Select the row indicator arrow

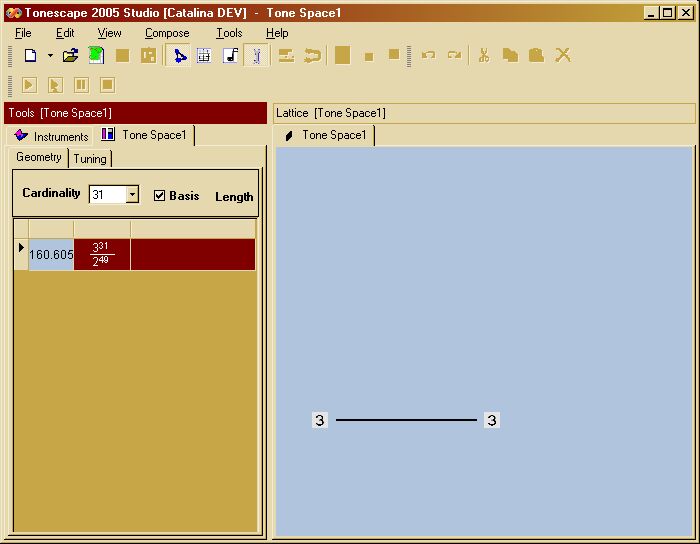click(x=21, y=247)
